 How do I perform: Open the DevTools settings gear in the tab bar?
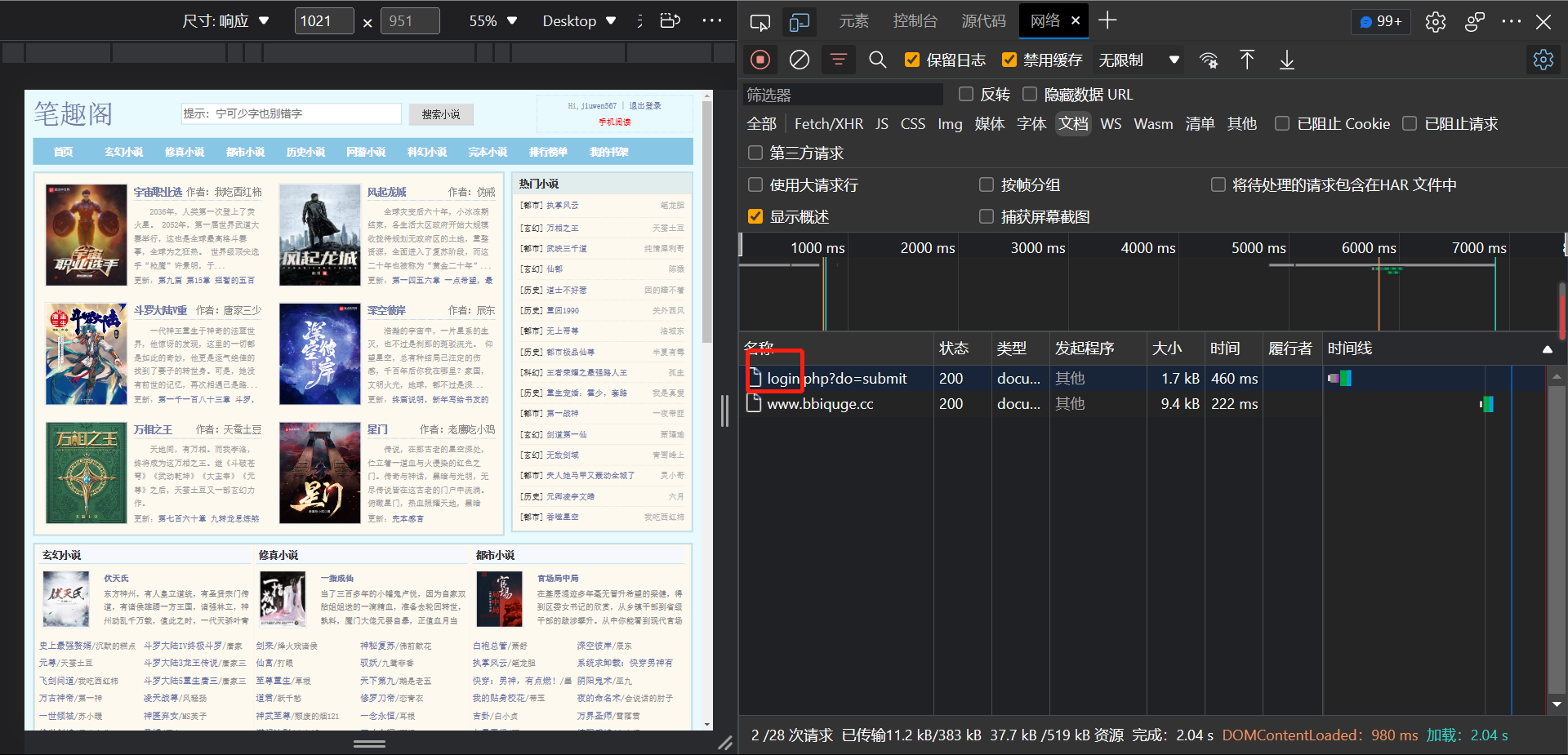[x=1436, y=22]
